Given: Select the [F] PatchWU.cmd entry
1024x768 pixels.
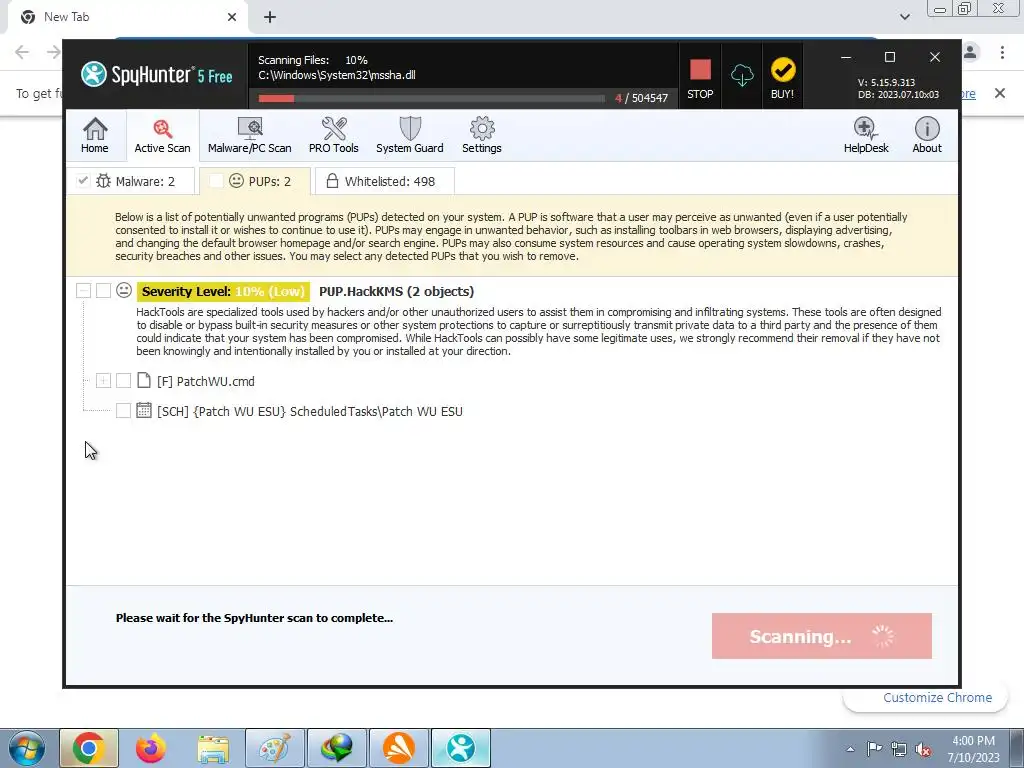Looking at the screenshot, I should pyautogui.click(x=206, y=381).
